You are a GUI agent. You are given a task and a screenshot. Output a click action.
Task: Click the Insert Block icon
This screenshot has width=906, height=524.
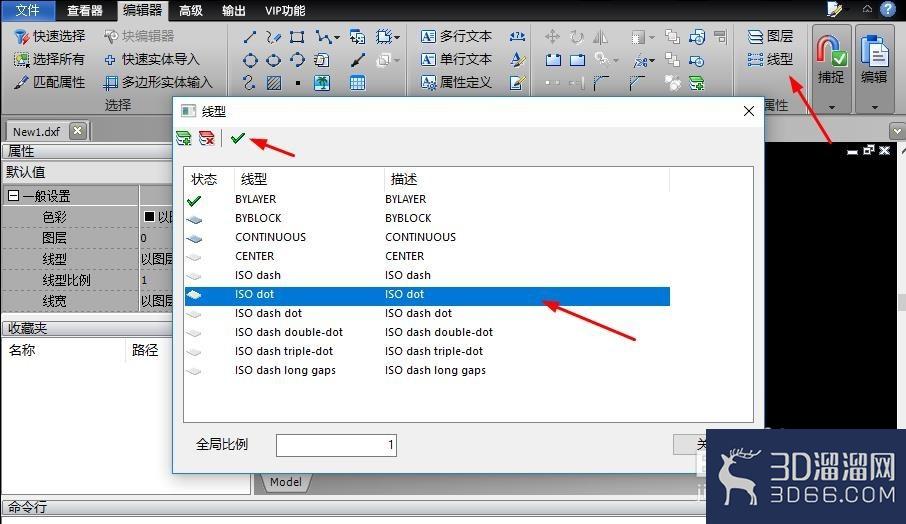click(x=358, y=37)
